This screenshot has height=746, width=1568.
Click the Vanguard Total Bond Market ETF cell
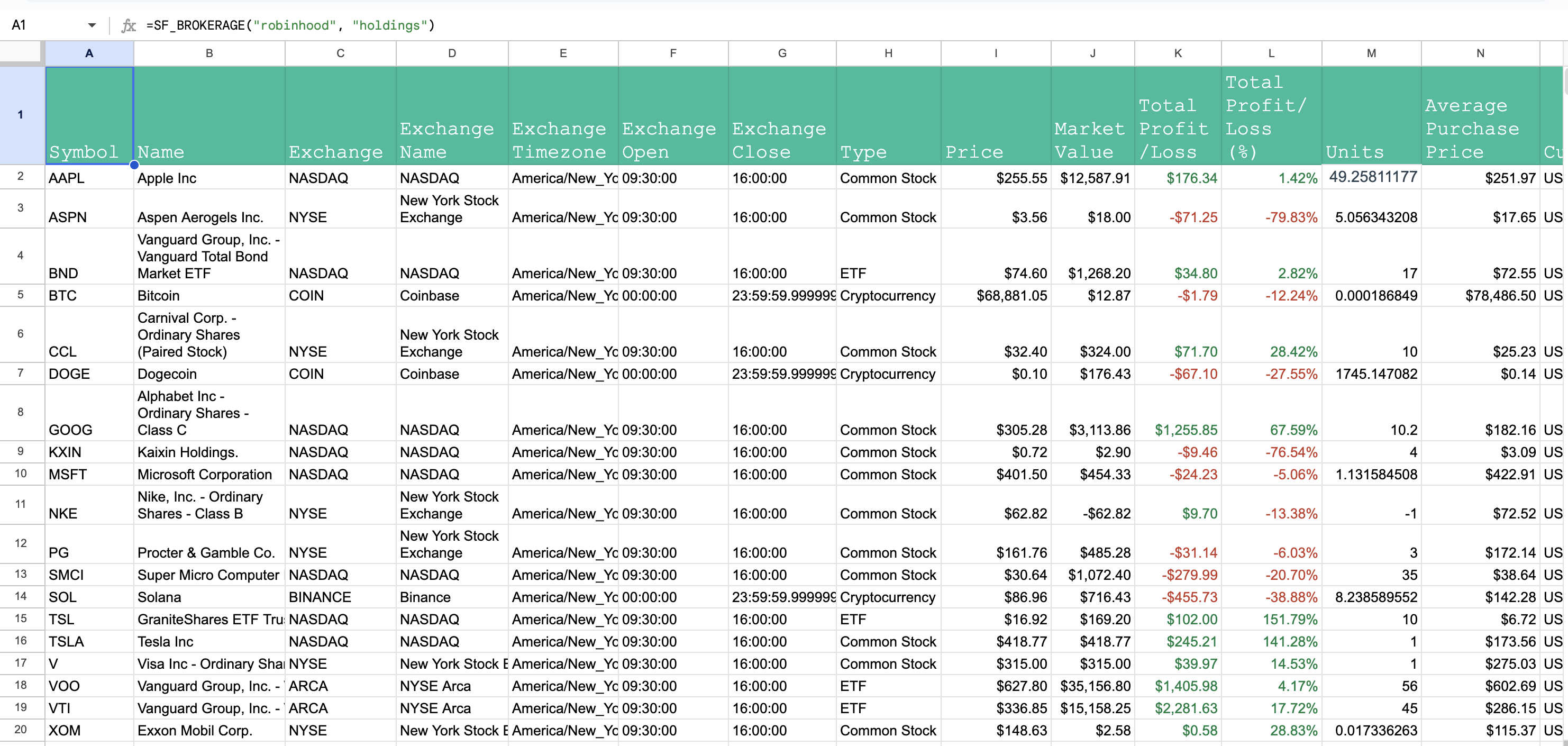pos(209,257)
